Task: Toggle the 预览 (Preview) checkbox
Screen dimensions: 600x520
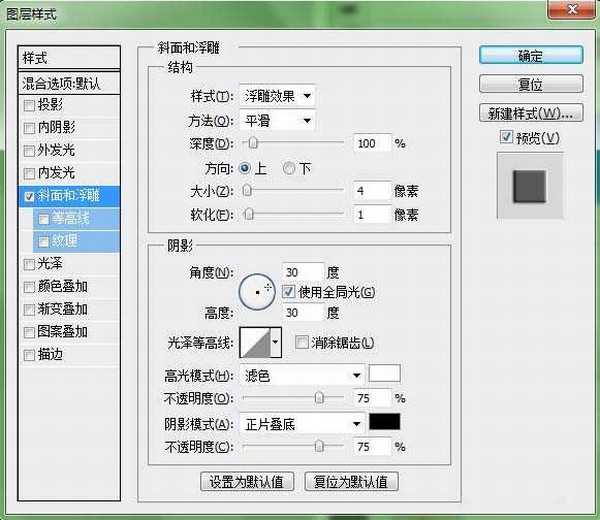Action: [509, 137]
